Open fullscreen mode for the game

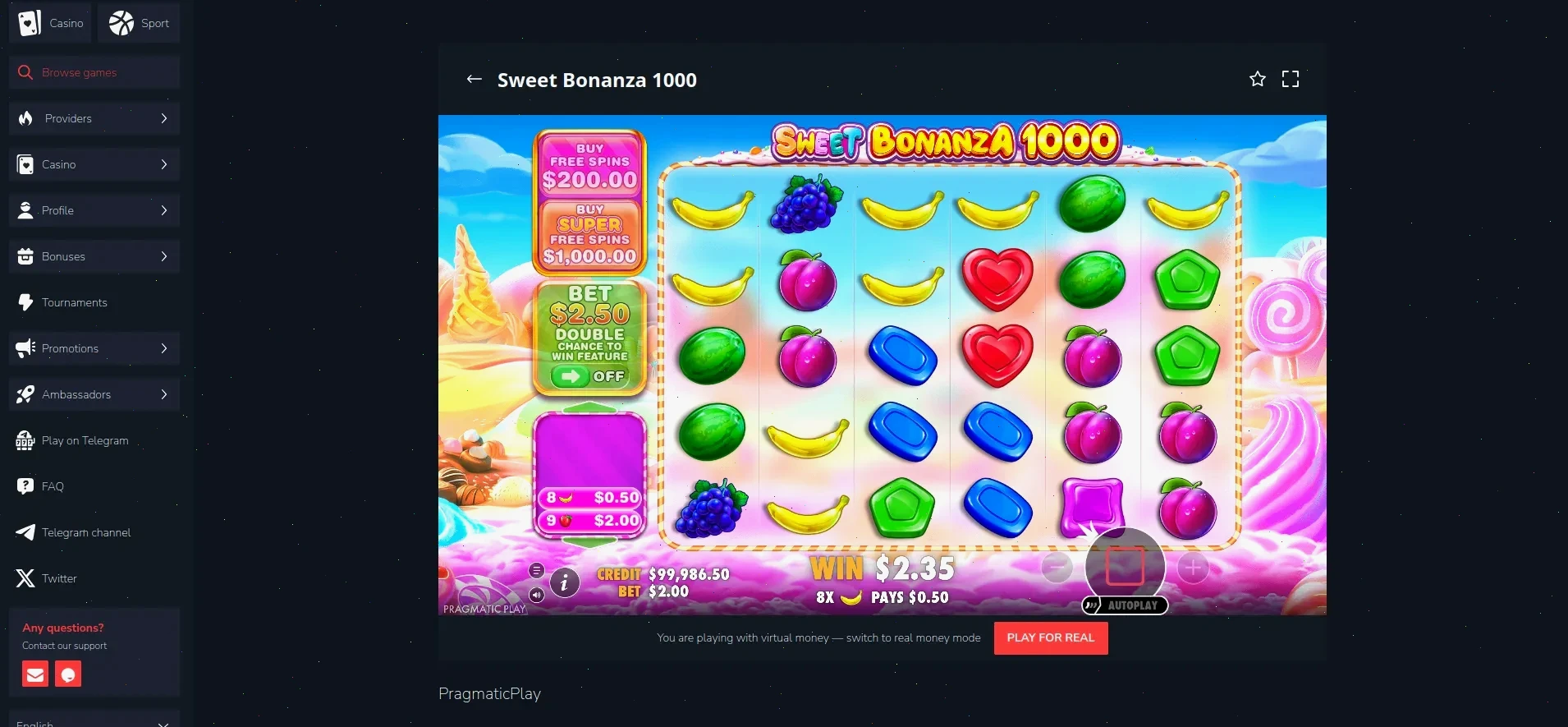(1291, 79)
